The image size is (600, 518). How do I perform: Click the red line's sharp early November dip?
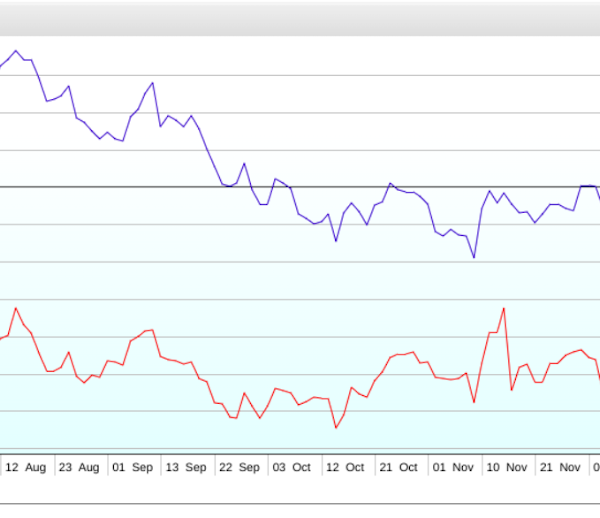[473, 402]
